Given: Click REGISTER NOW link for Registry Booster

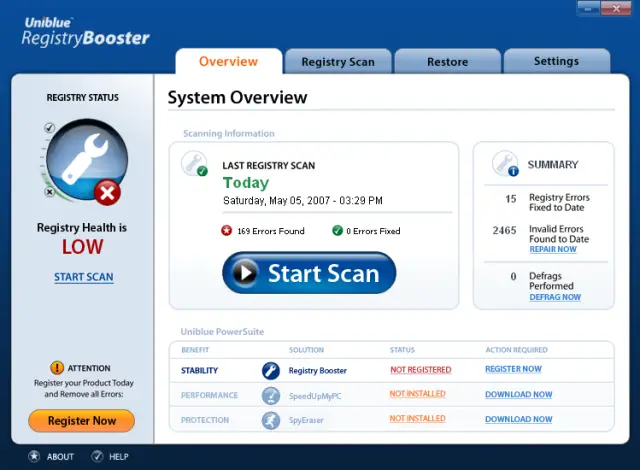Looking at the screenshot, I should point(513,369).
